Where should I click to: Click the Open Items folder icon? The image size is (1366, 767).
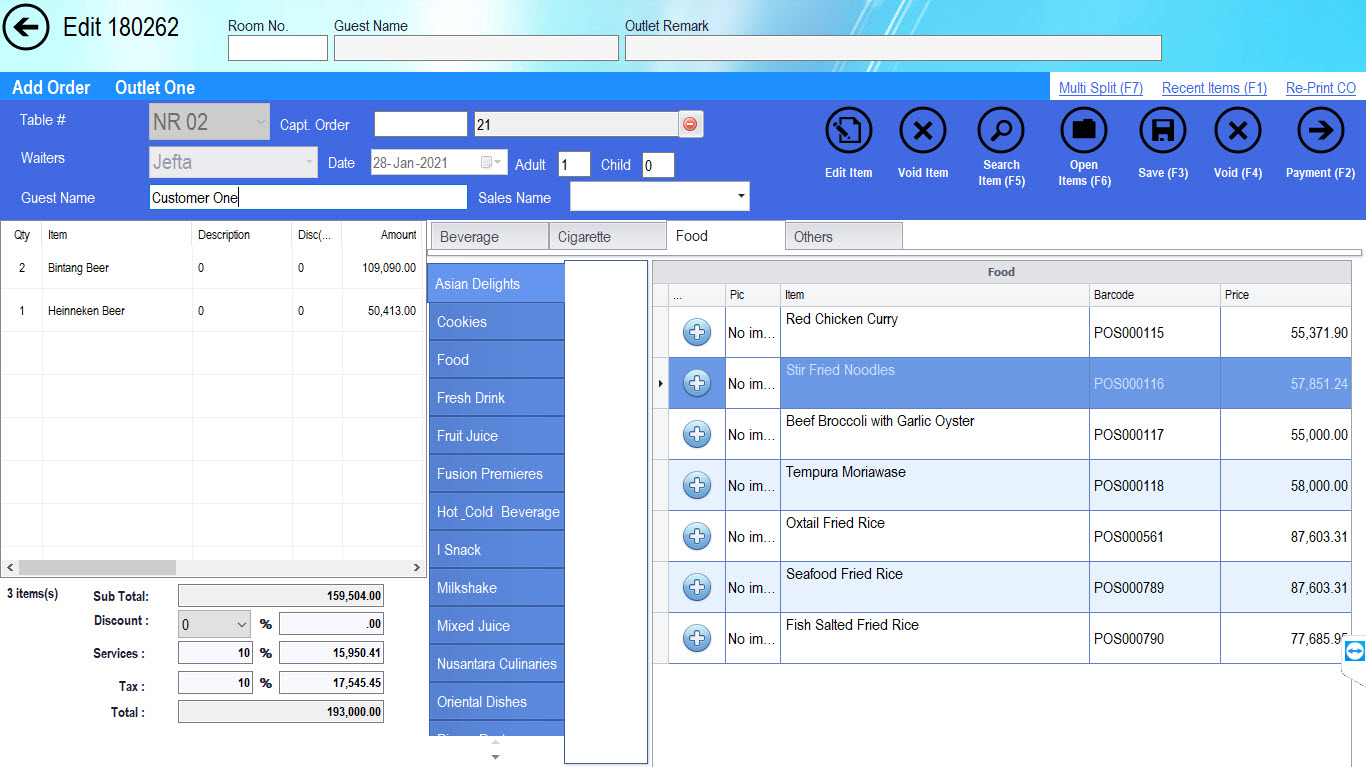1084,131
